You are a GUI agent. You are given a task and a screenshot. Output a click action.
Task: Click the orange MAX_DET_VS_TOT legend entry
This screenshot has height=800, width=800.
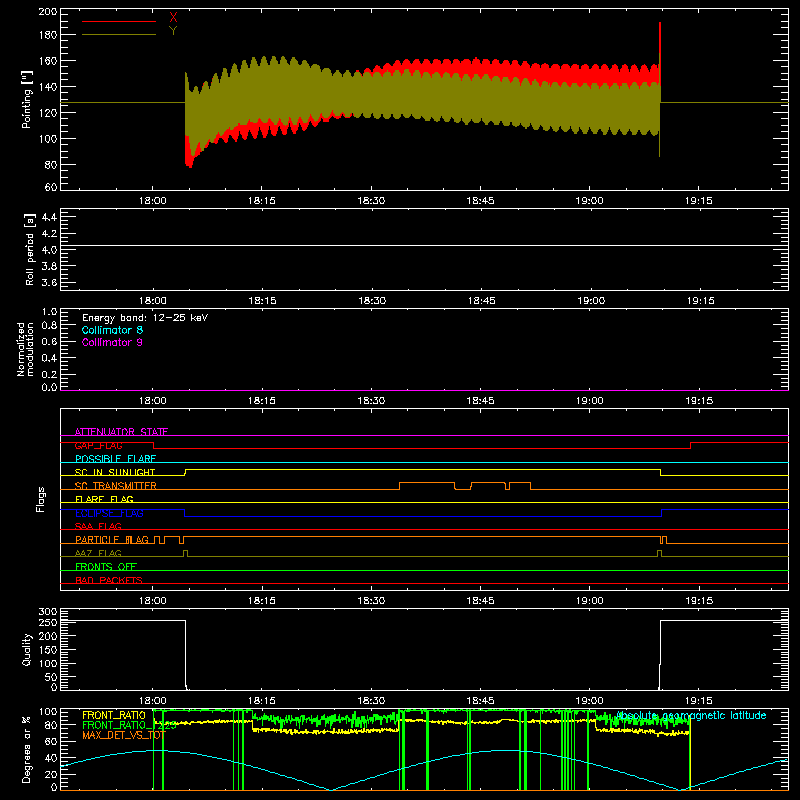point(123,735)
